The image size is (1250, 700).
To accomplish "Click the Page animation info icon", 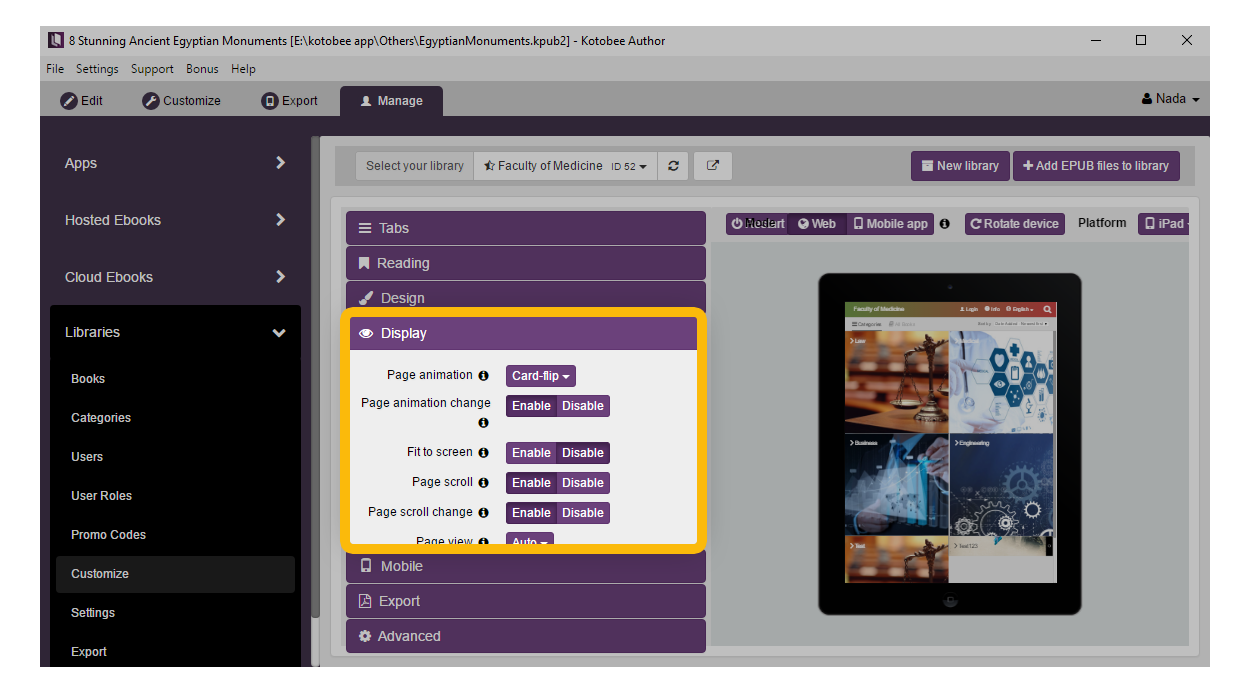I will click(483, 375).
